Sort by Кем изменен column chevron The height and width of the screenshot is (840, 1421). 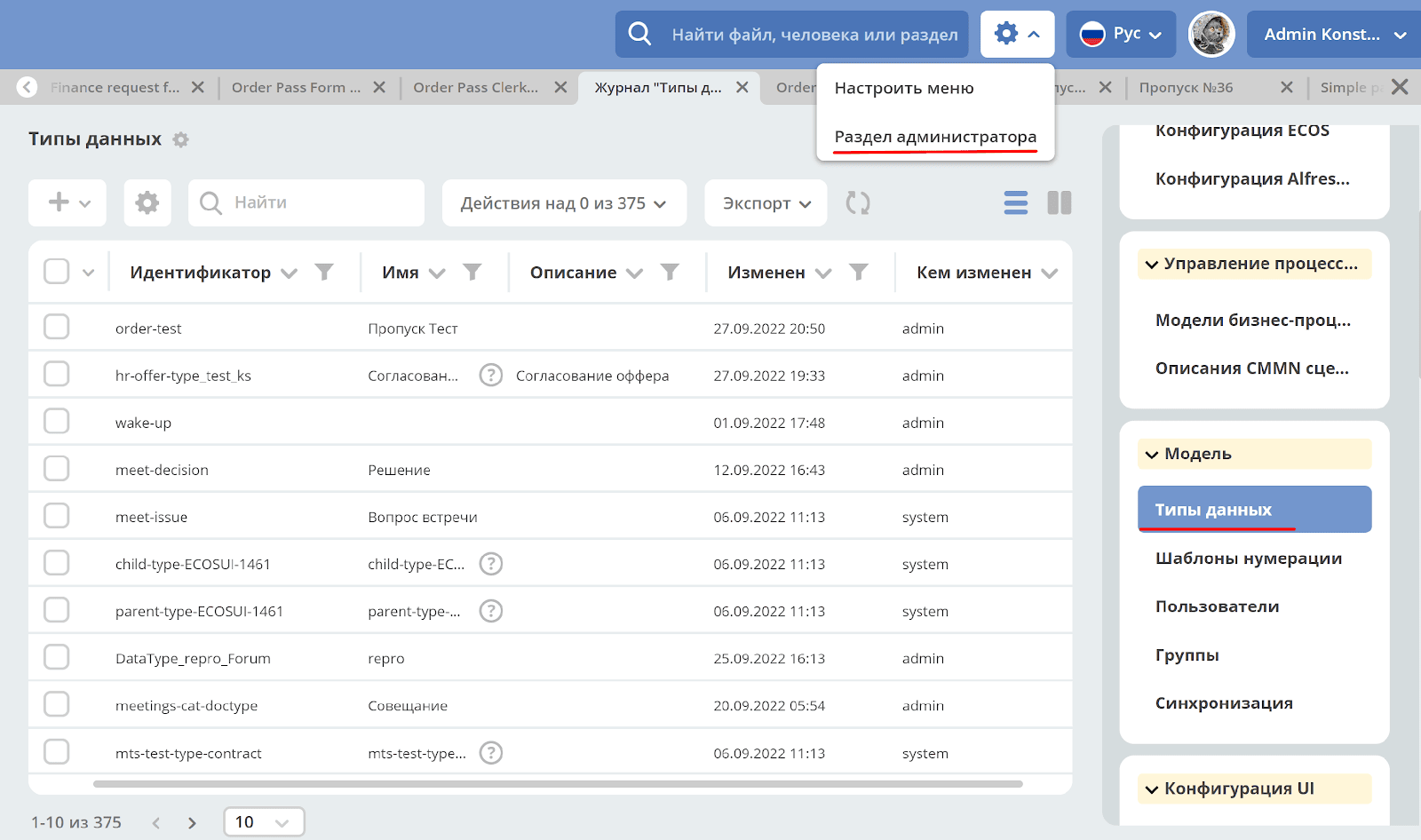(1050, 273)
